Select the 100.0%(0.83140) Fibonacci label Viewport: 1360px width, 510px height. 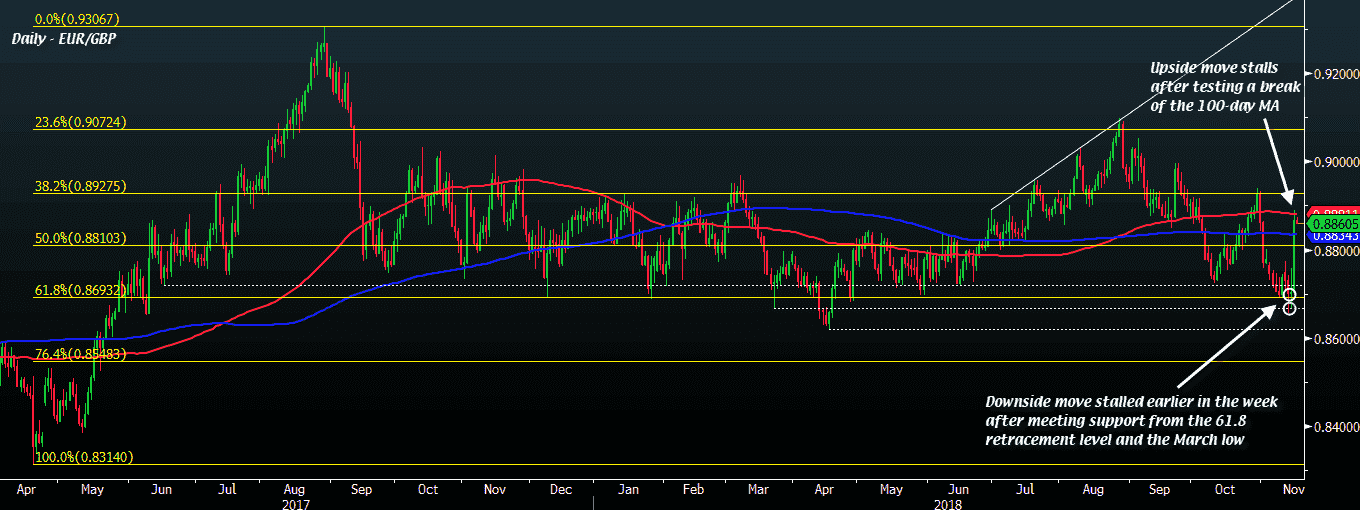84,456
